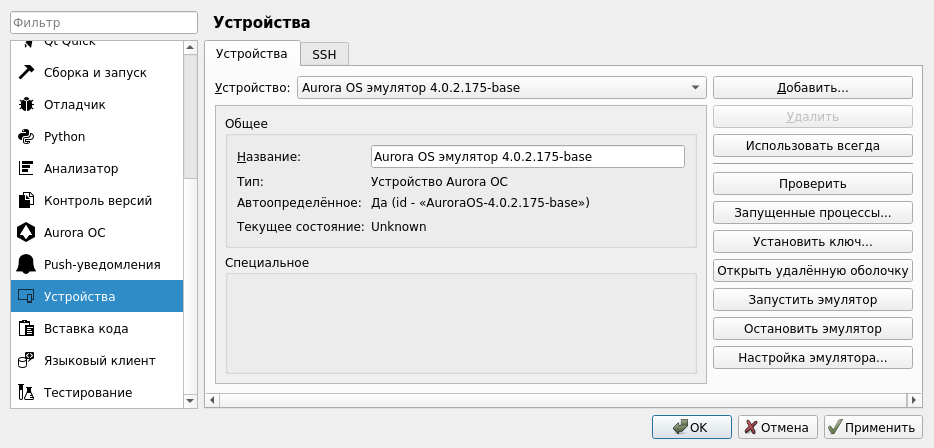Click the Запустить эмулятор button
The width and height of the screenshot is (934, 448).
pyautogui.click(x=812, y=300)
